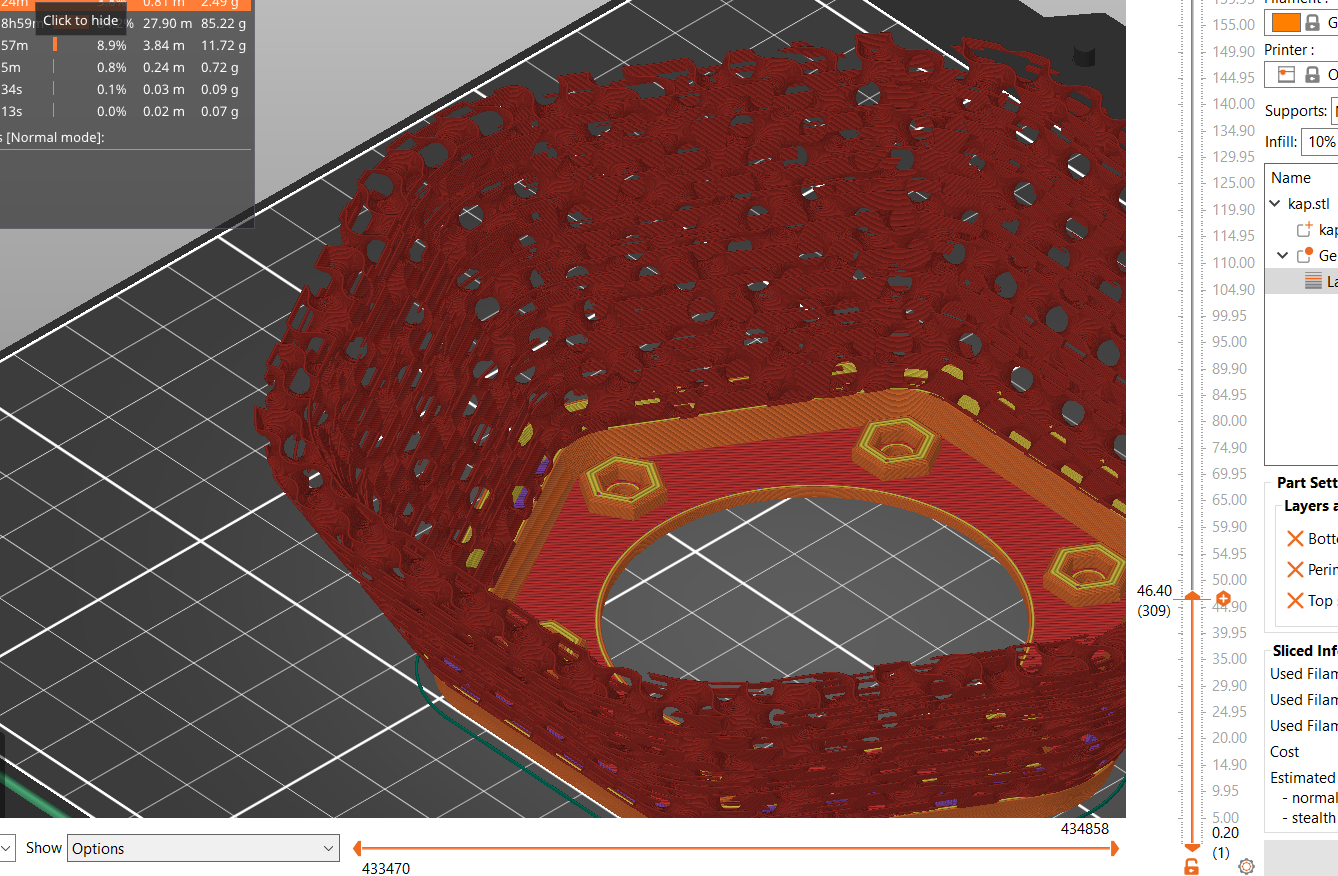Click inside the Infill 10% input field
The width and height of the screenshot is (1338, 876).
tap(1321, 141)
